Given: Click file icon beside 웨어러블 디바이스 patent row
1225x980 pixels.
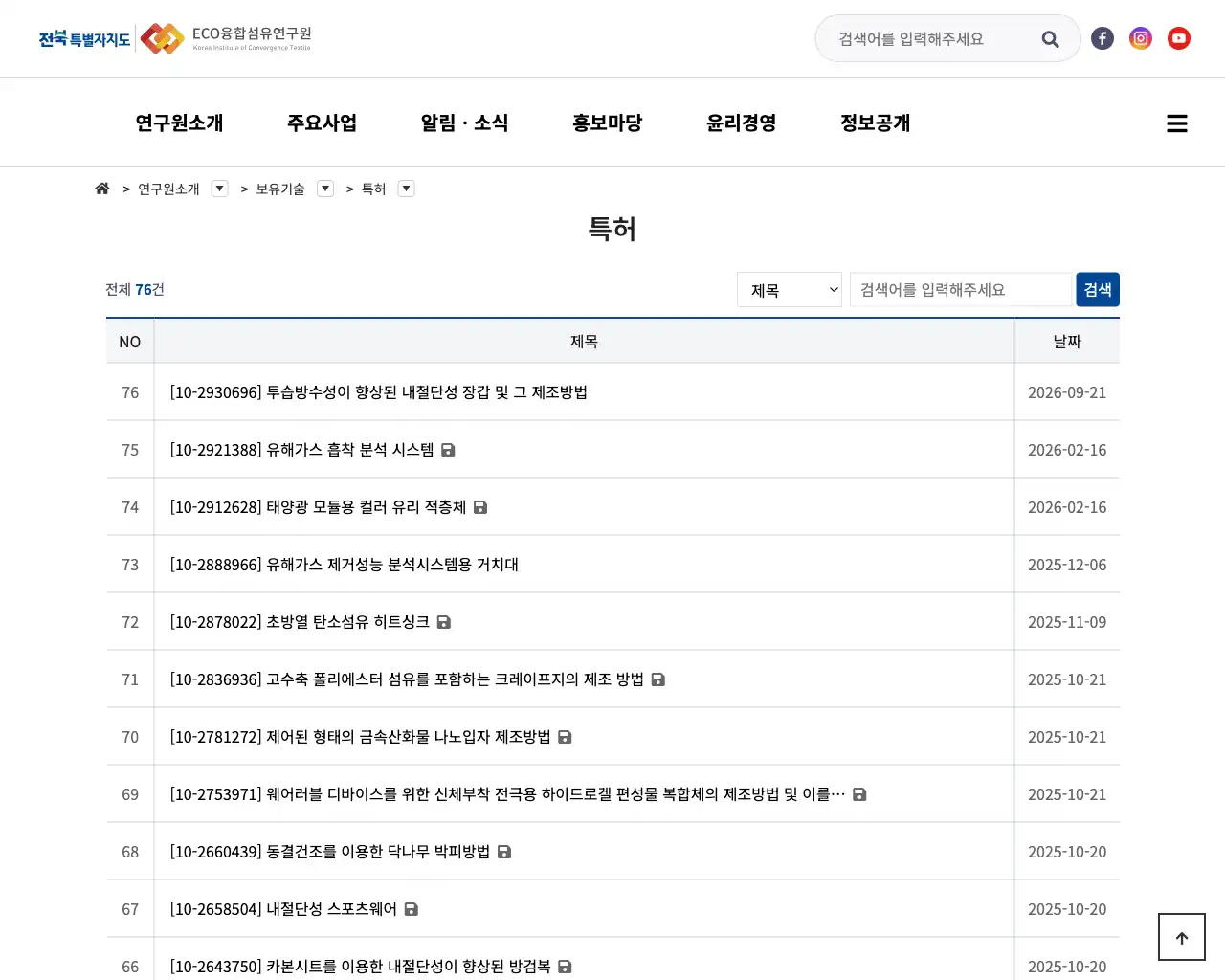Looking at the screenshot, I should 859,794.
